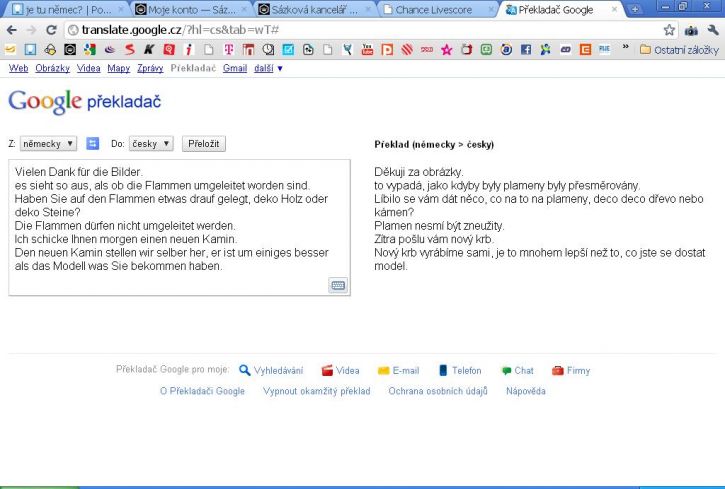
Task: Click the translated line 'Zítra pošlu vám nový krb.'
Action: click(x=434, y=239)
